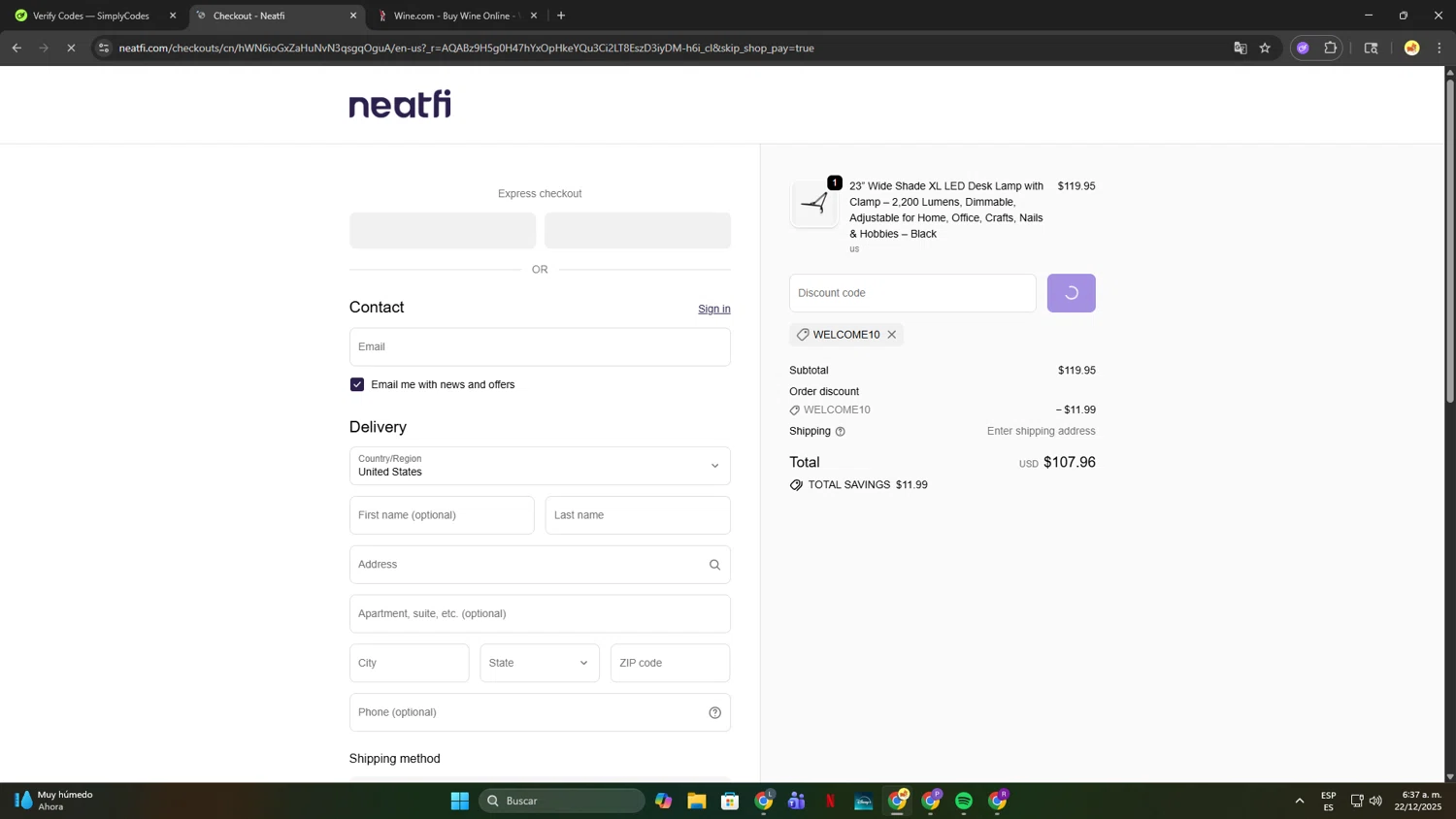This screenshot has height=819, width=1456.
Task: Switch to the Wine.com tab
Action: (456, 16)
